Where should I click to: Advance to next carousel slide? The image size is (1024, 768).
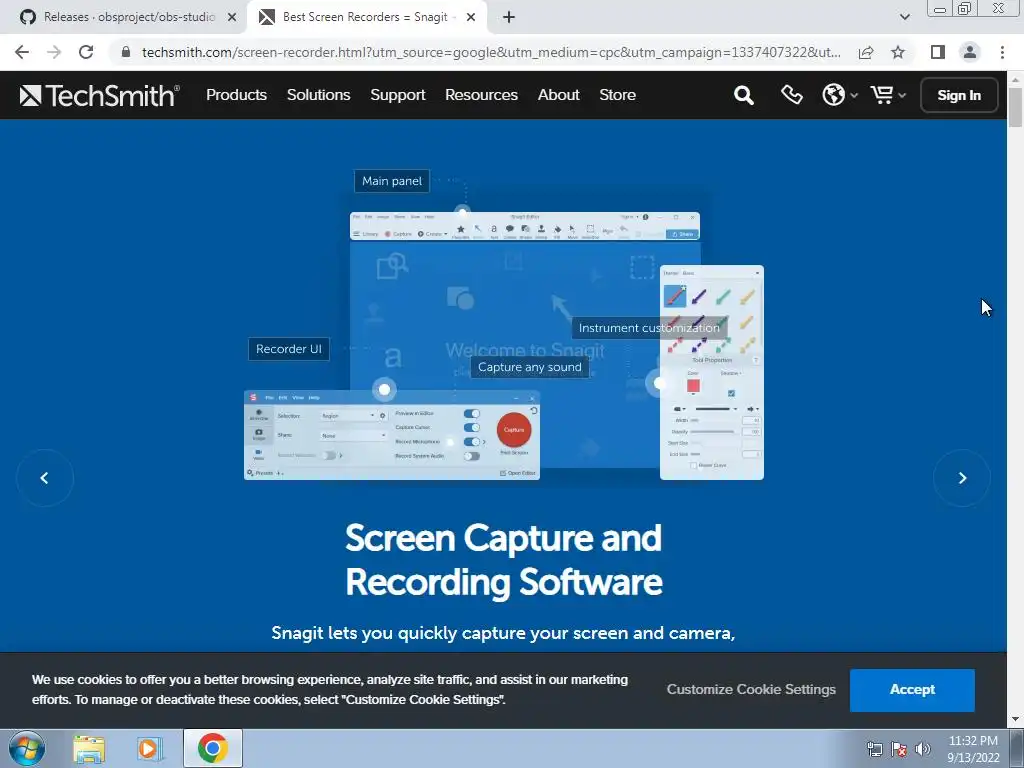(x=962, y=478)
